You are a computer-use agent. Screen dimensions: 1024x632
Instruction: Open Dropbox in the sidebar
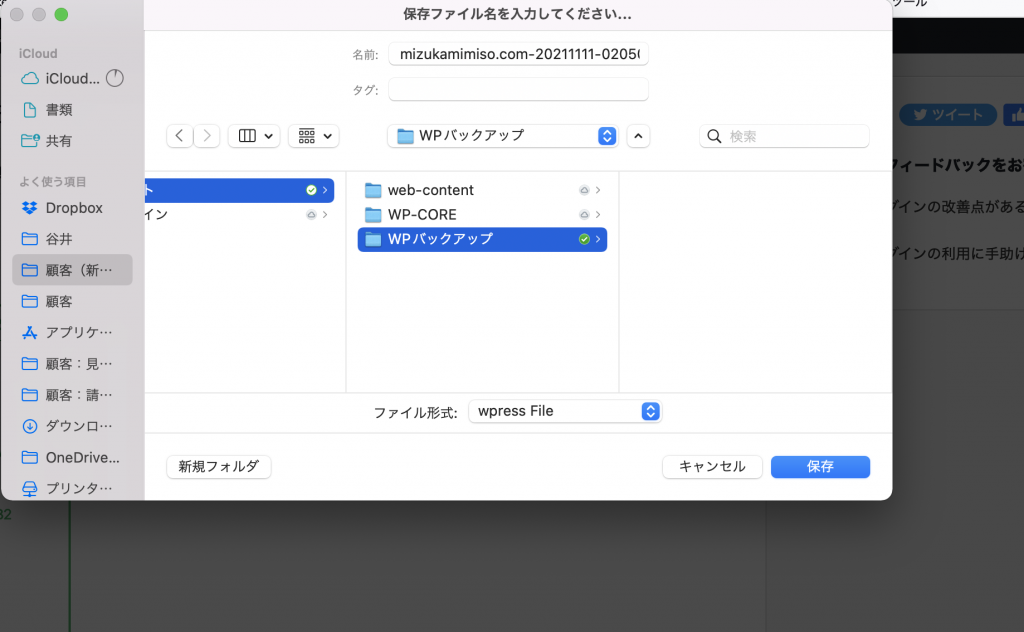[73, 208]
